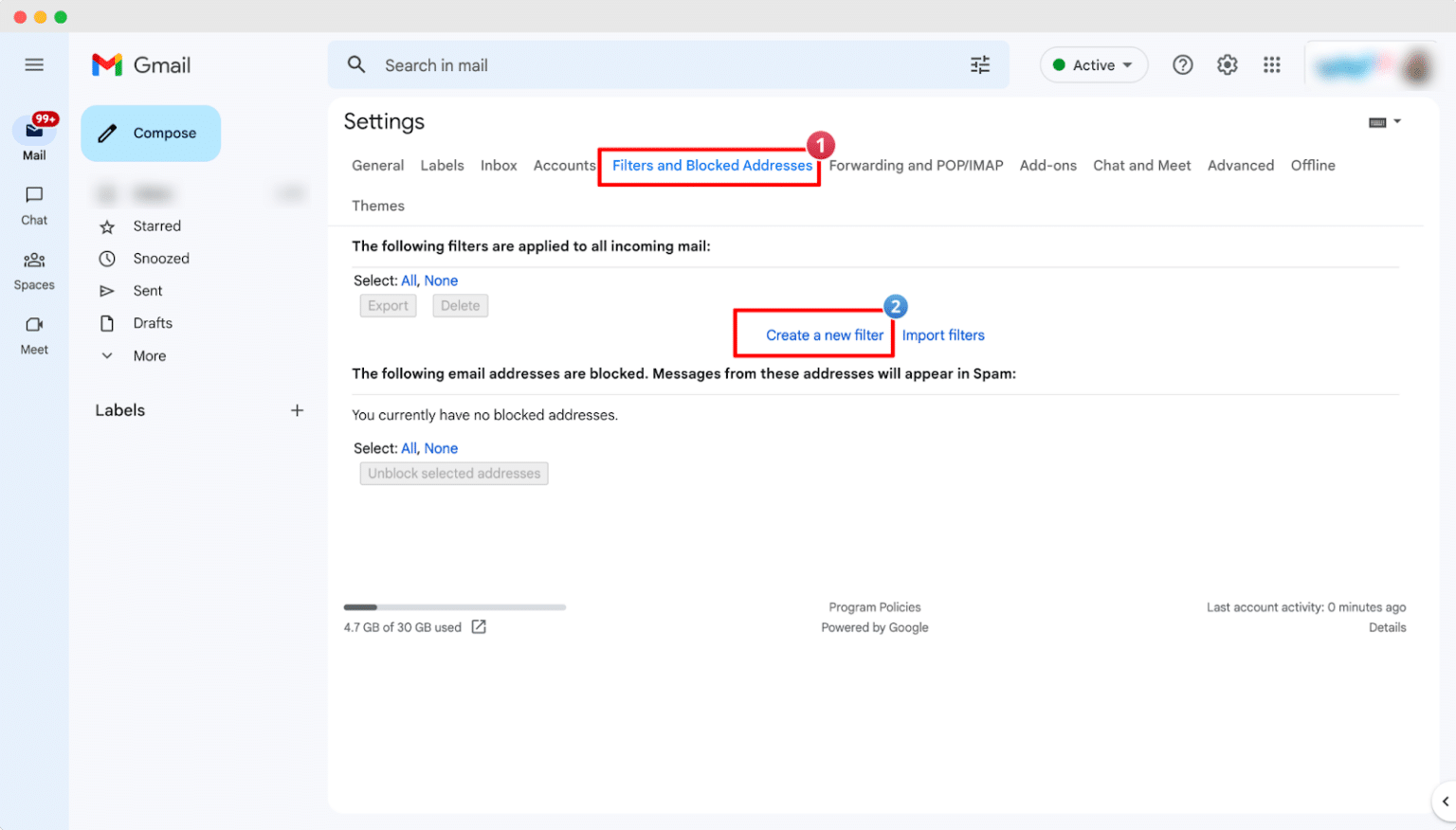Open the Google apps grid icon
The image size is (1456, 830).
click(1272, 64)
